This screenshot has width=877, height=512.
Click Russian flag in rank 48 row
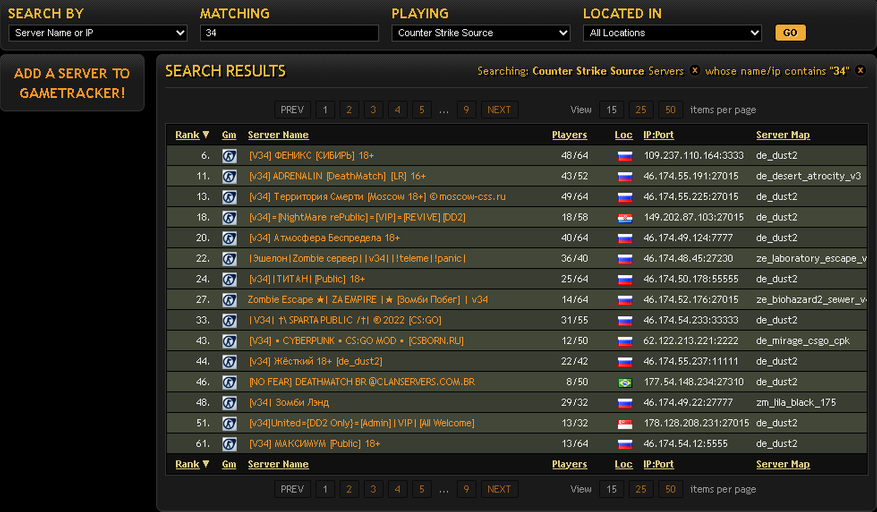pyautogui.click(x=625, y=403)
